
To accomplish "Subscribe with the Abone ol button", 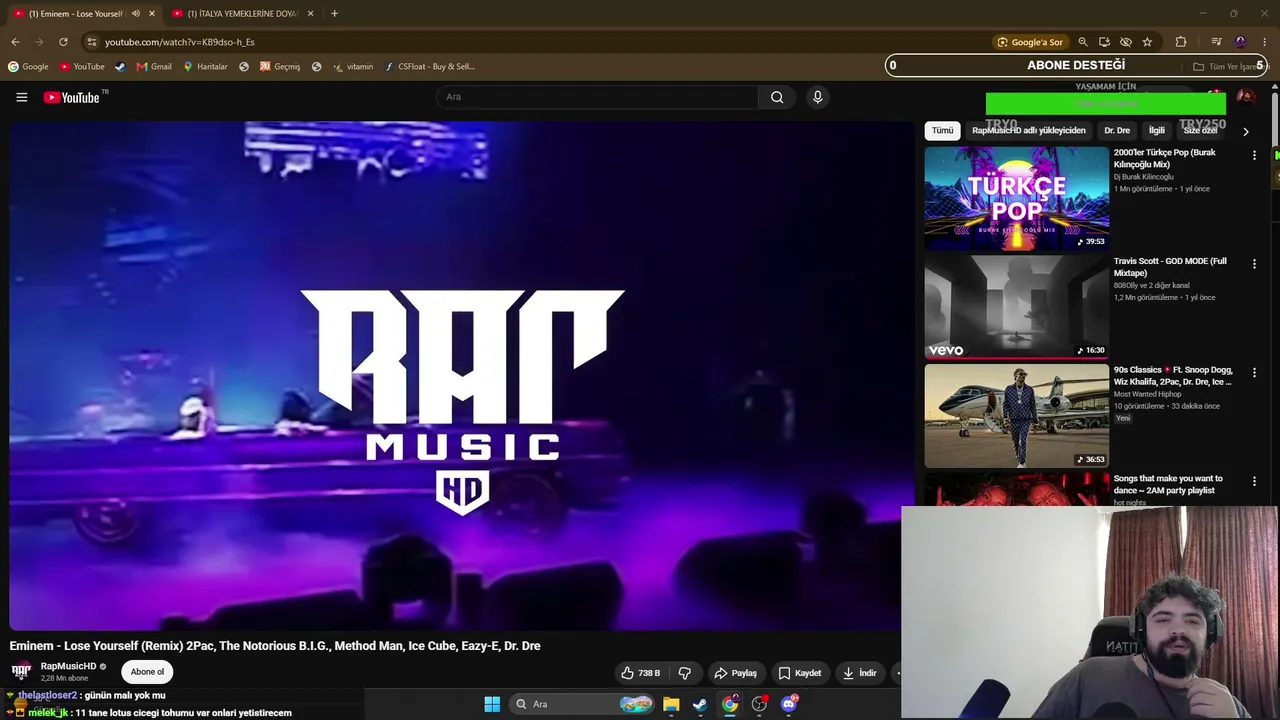I will click(x=147, y=672).
